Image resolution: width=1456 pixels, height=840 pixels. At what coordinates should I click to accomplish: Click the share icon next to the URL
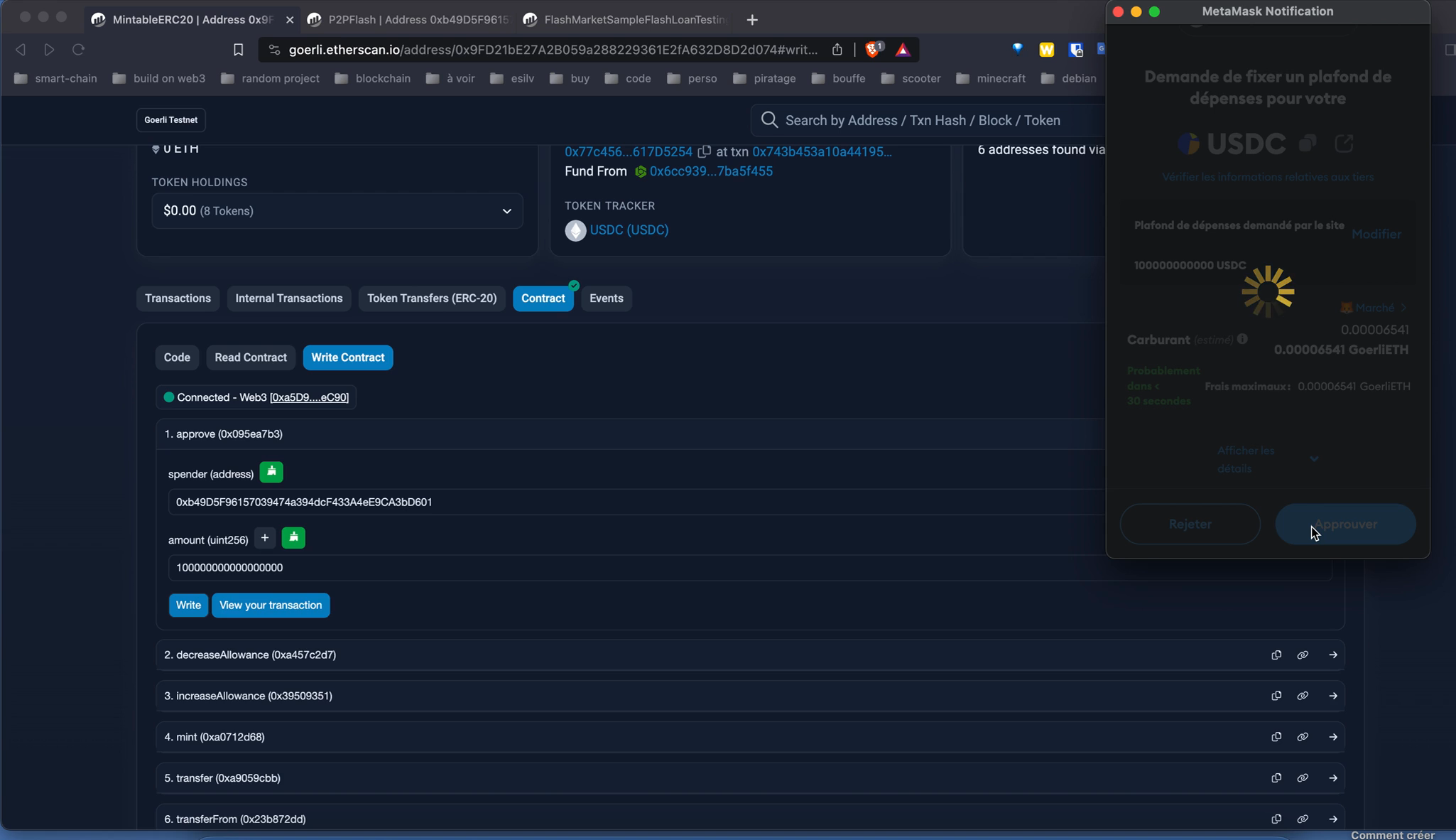tap(837, 49)
